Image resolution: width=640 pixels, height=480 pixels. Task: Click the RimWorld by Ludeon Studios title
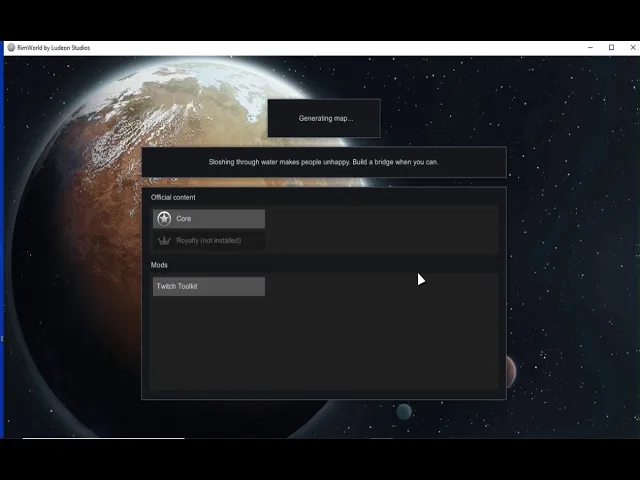(53, 48)
